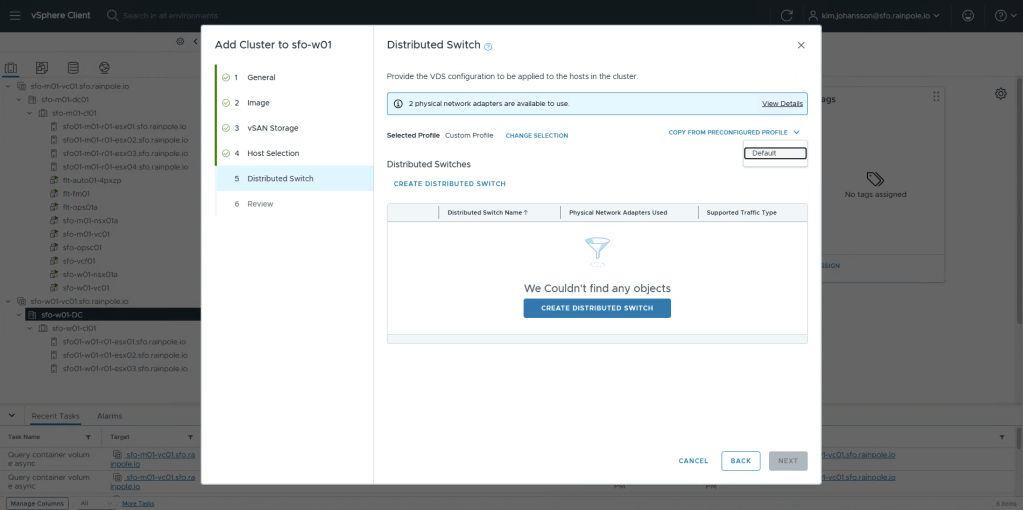Switch to the Alarms tab
This screenshot has width=1023, height=510.
(109, 415)
